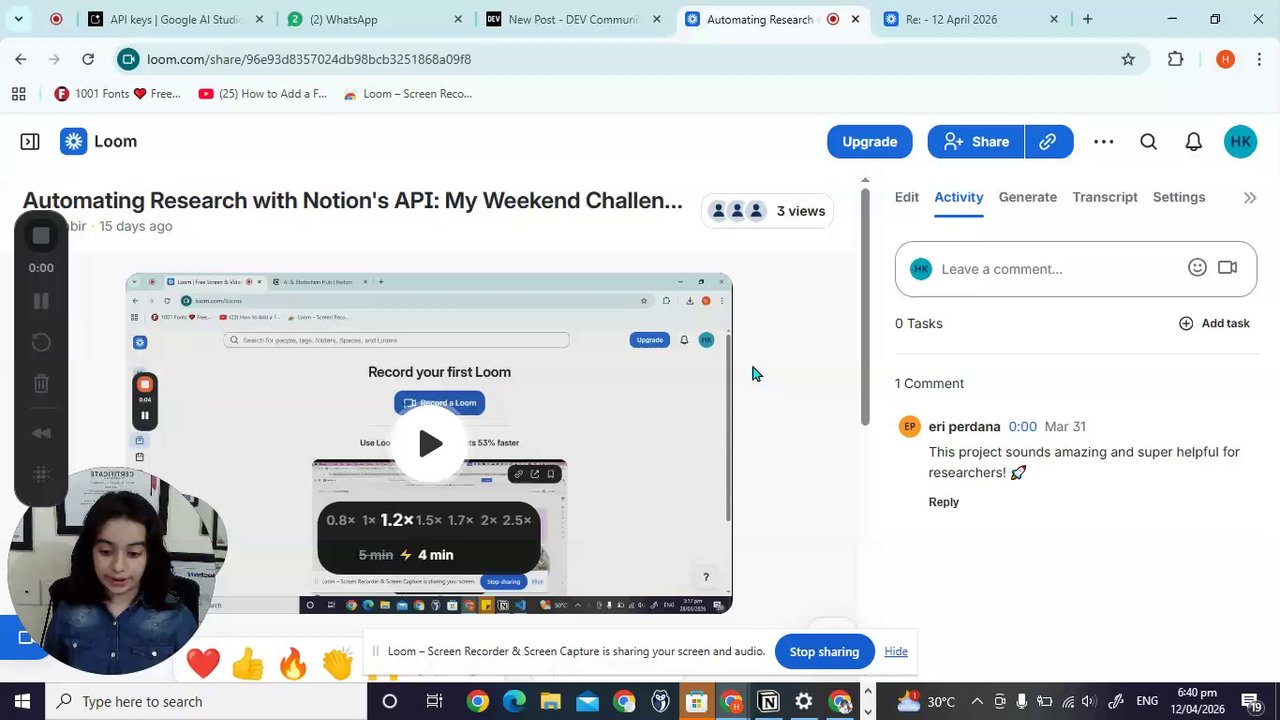The image size is (1280, 720).
Task: Click the drag-handle dots on recorder panel
Action: click(x=41, y=474)
